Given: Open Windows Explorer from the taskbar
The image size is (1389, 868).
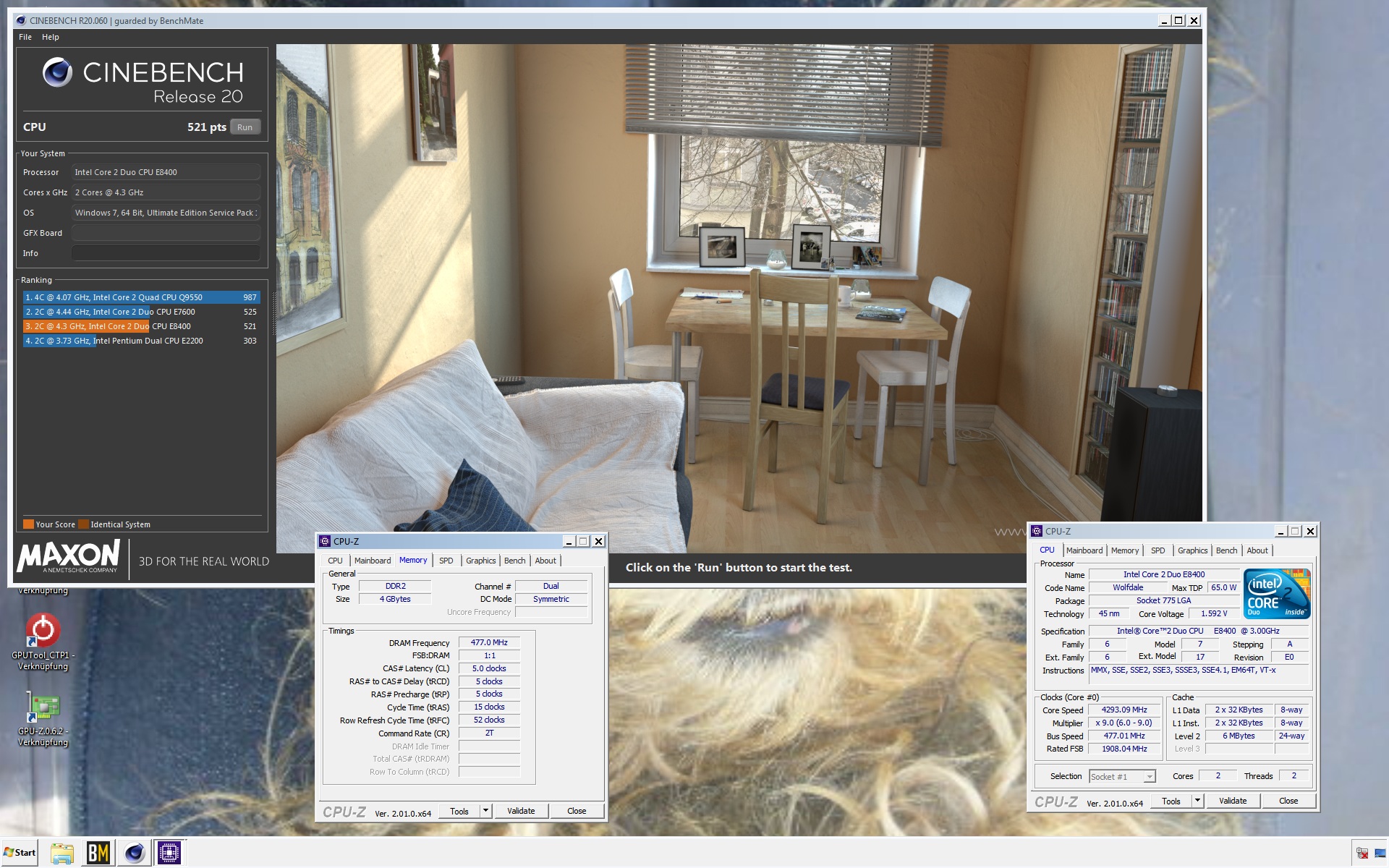Looking at the screenshot, I should click(62, 853).
